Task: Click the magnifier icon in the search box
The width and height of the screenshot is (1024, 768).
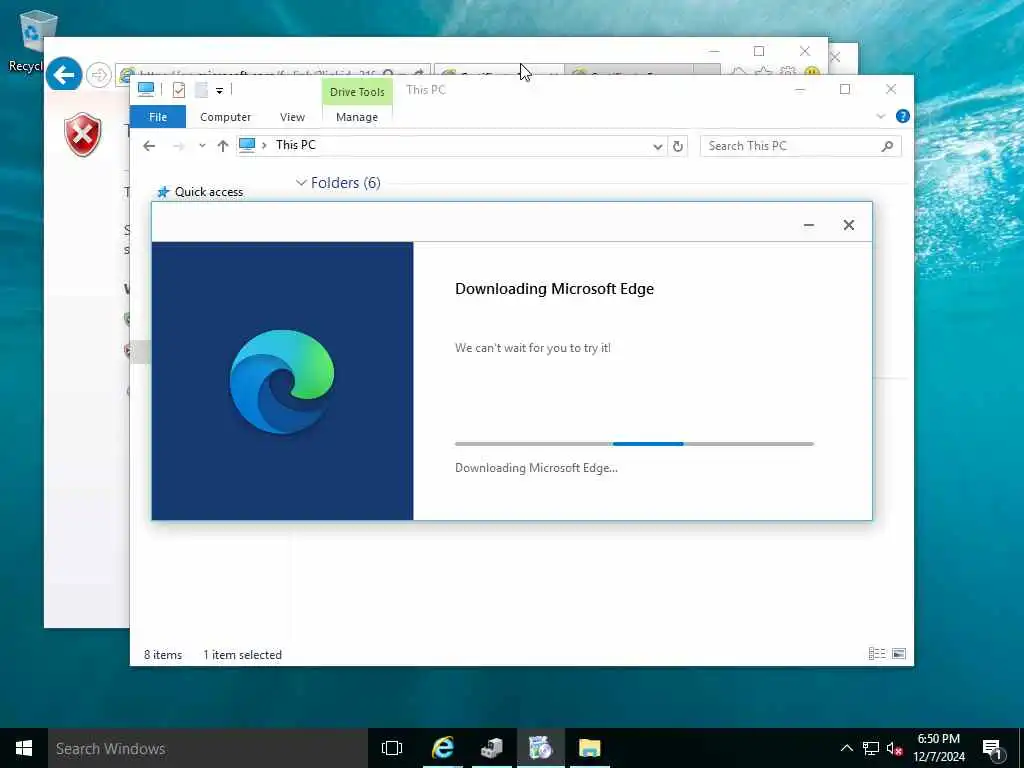Action: tap(887, 146)
